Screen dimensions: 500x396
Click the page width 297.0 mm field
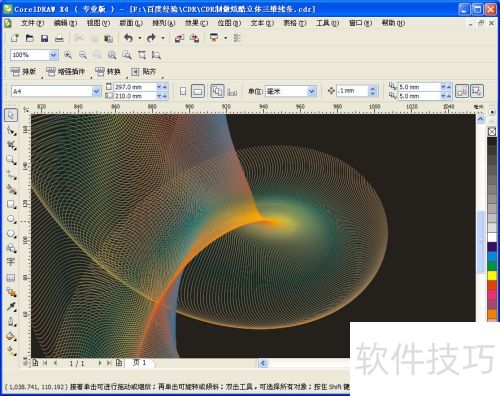coord(135,87)
